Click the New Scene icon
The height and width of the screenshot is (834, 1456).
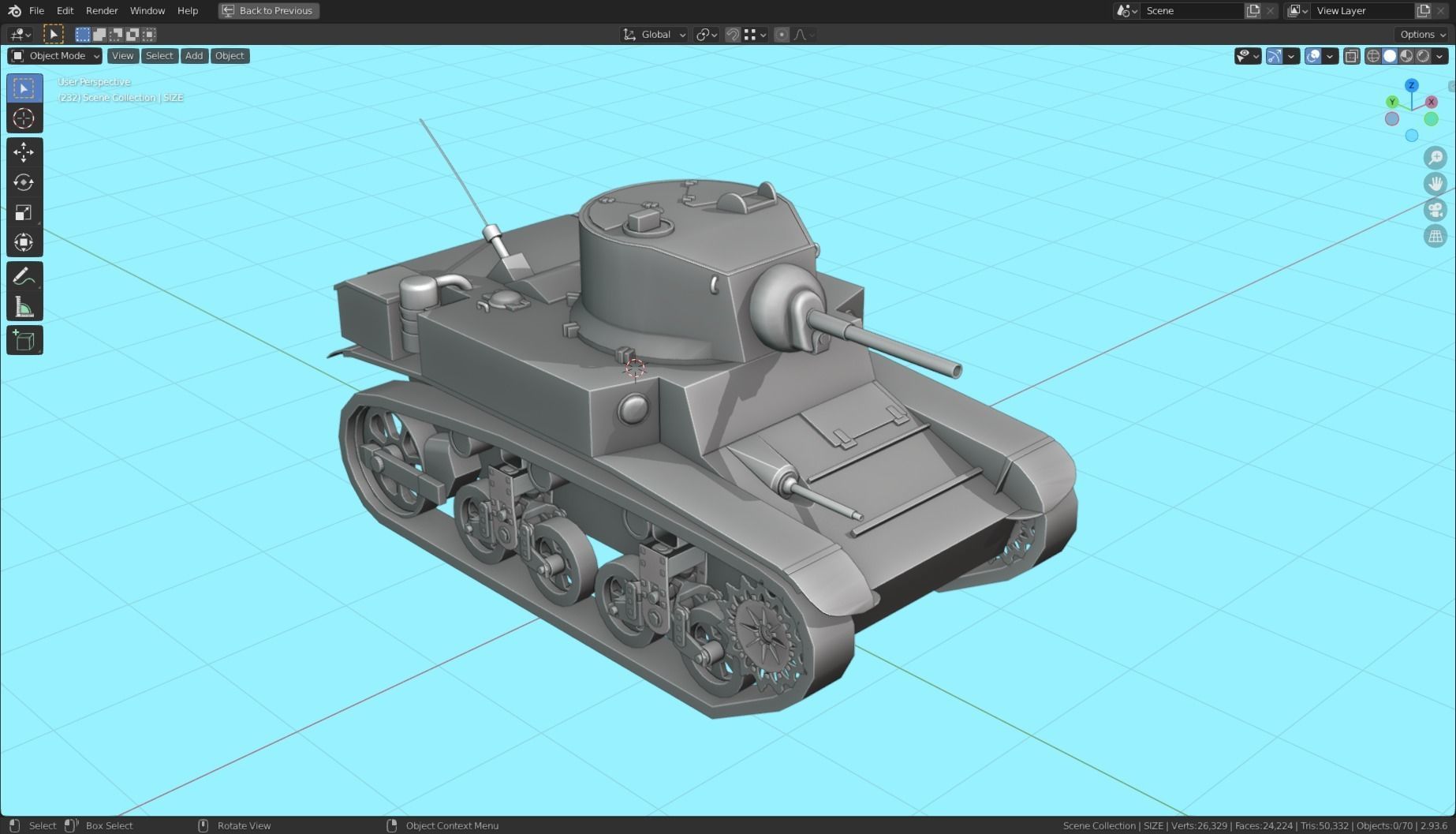pos(1253,10)
